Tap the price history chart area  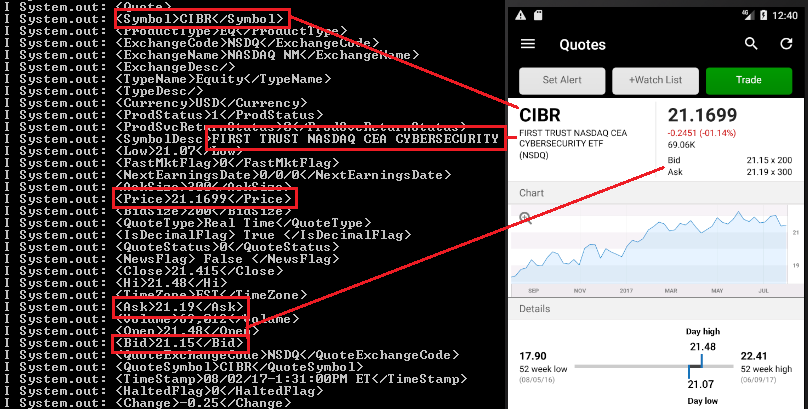(648, 243)
